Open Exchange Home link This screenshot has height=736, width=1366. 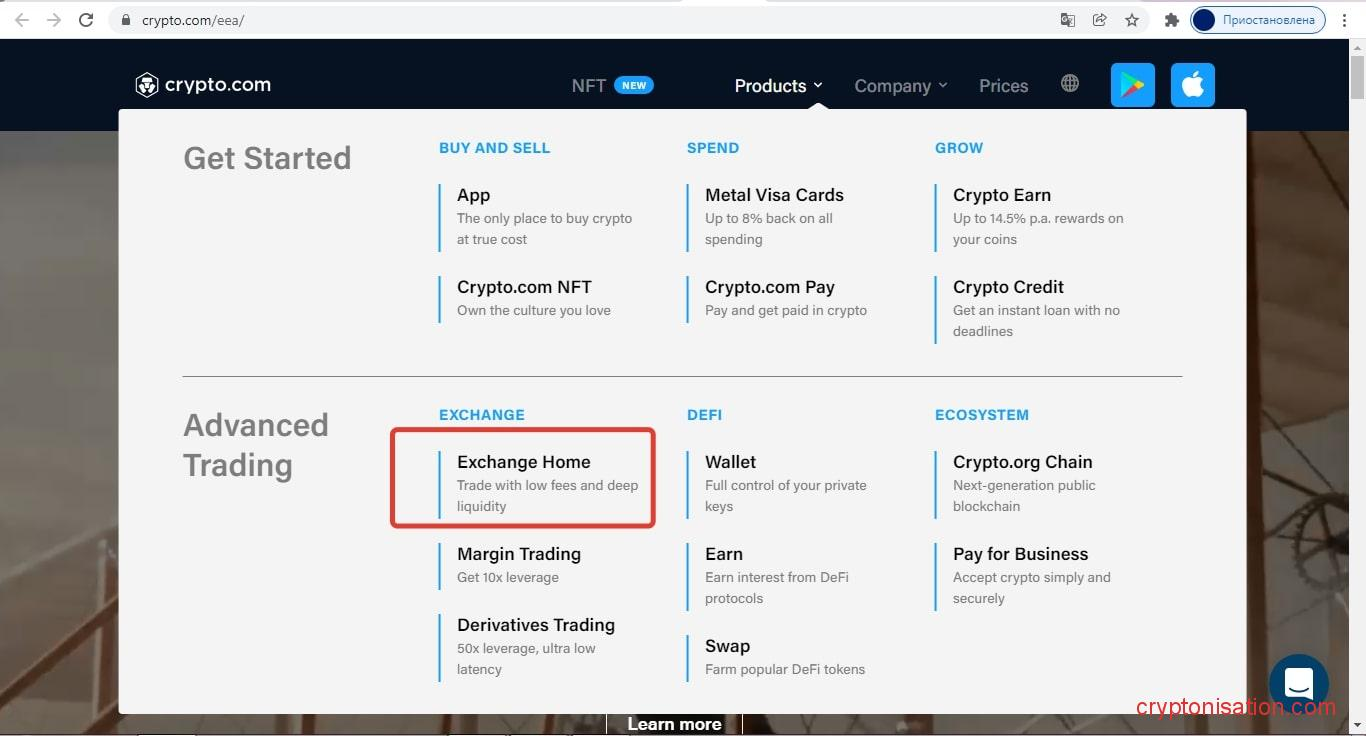pyautogui.click(x=524, y=462)
